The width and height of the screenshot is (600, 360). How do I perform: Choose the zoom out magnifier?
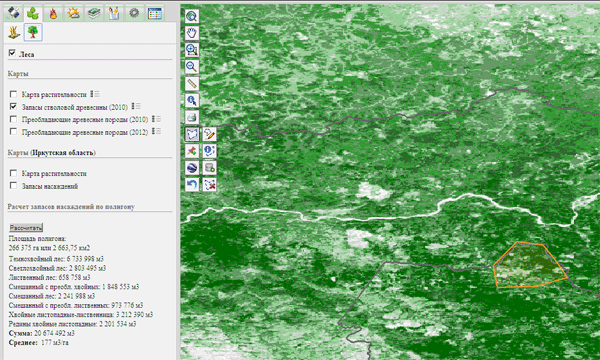tap(192, 67)
